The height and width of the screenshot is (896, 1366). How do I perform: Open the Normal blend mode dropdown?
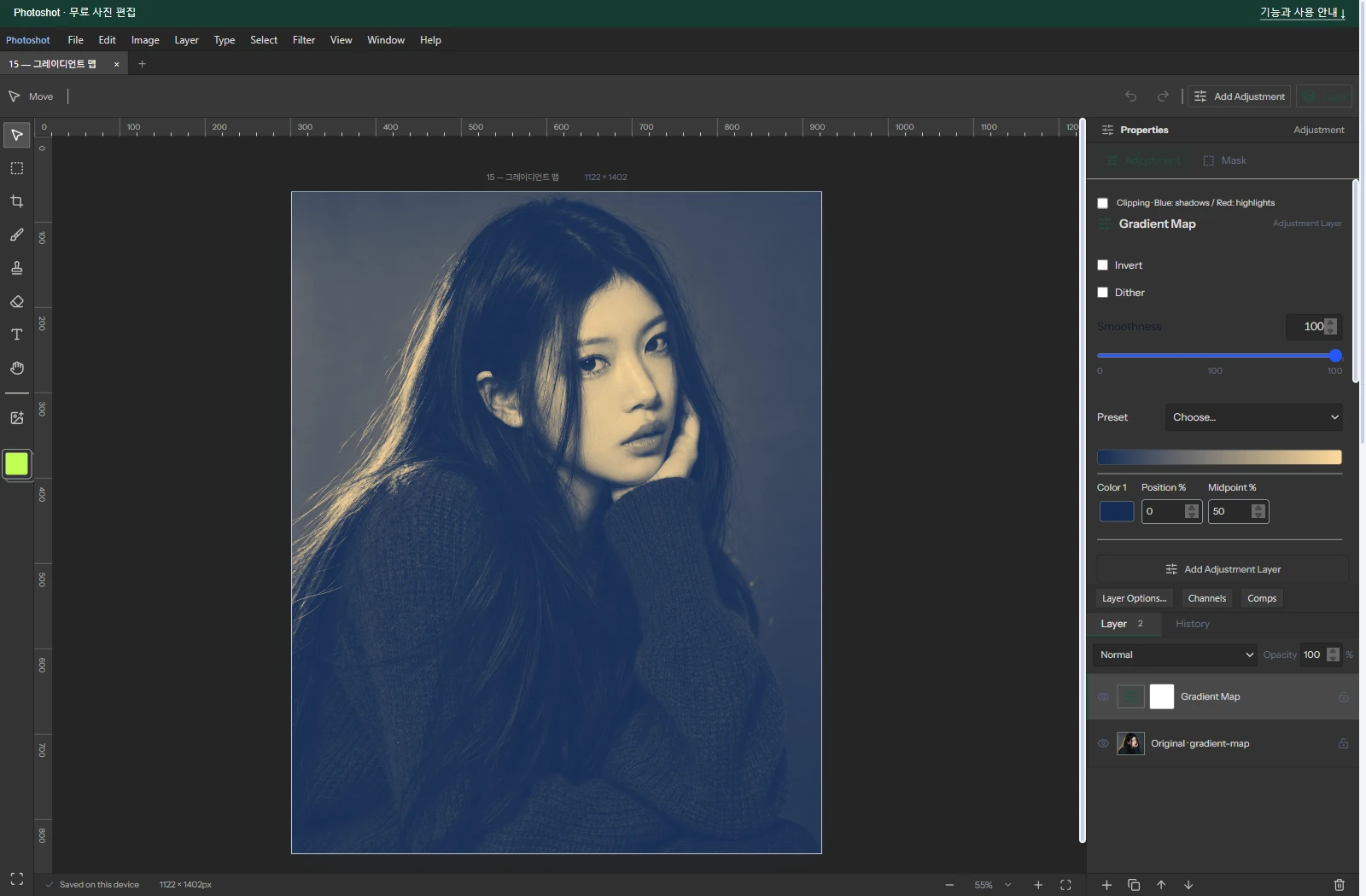click(x=1175, y=655)
